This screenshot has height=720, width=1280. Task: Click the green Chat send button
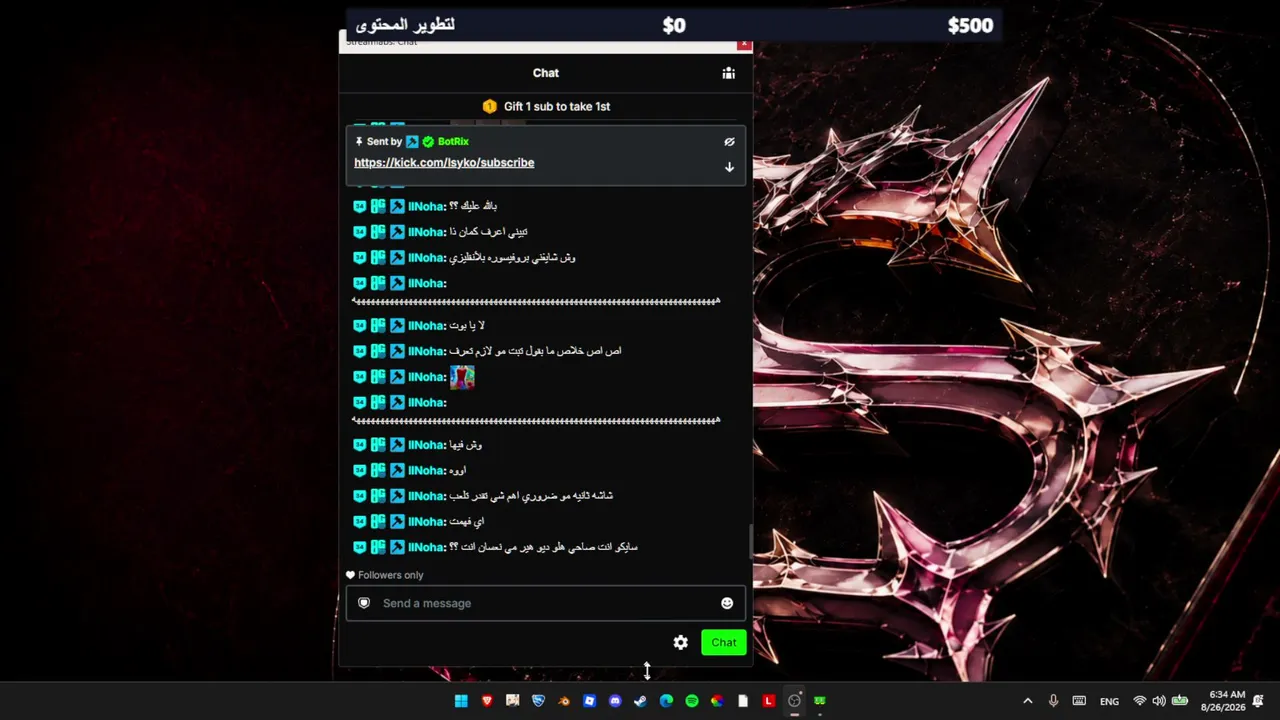[724, 643]
